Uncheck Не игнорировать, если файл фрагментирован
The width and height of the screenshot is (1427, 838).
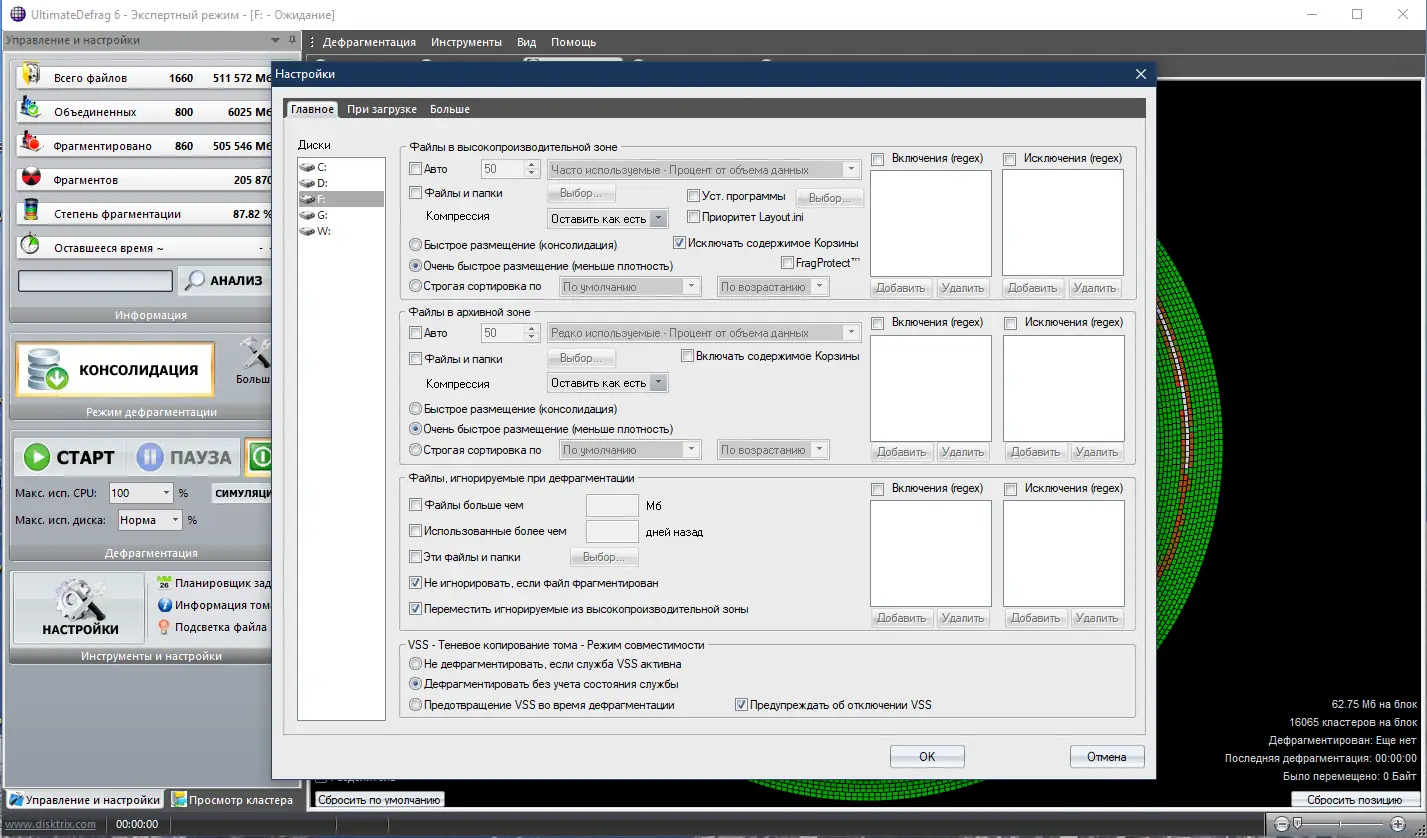click(417, 582)
